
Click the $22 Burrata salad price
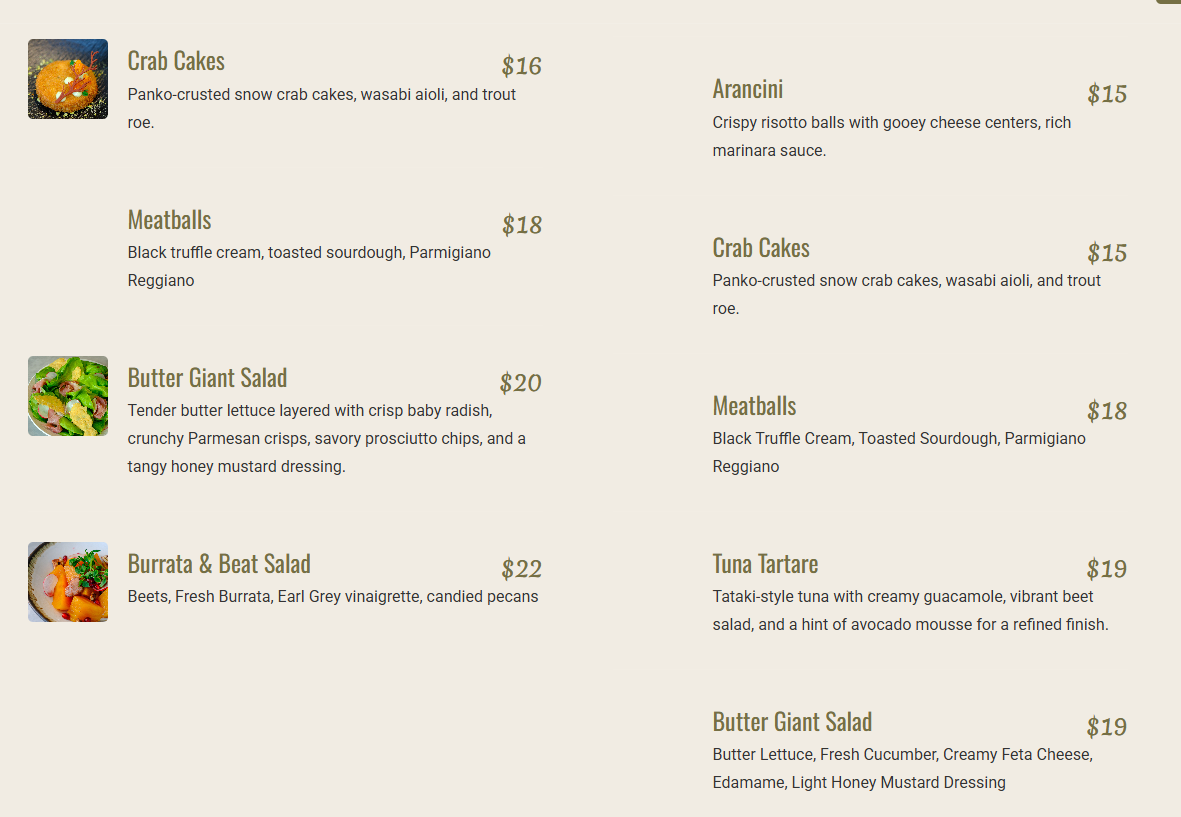point(521,569)
